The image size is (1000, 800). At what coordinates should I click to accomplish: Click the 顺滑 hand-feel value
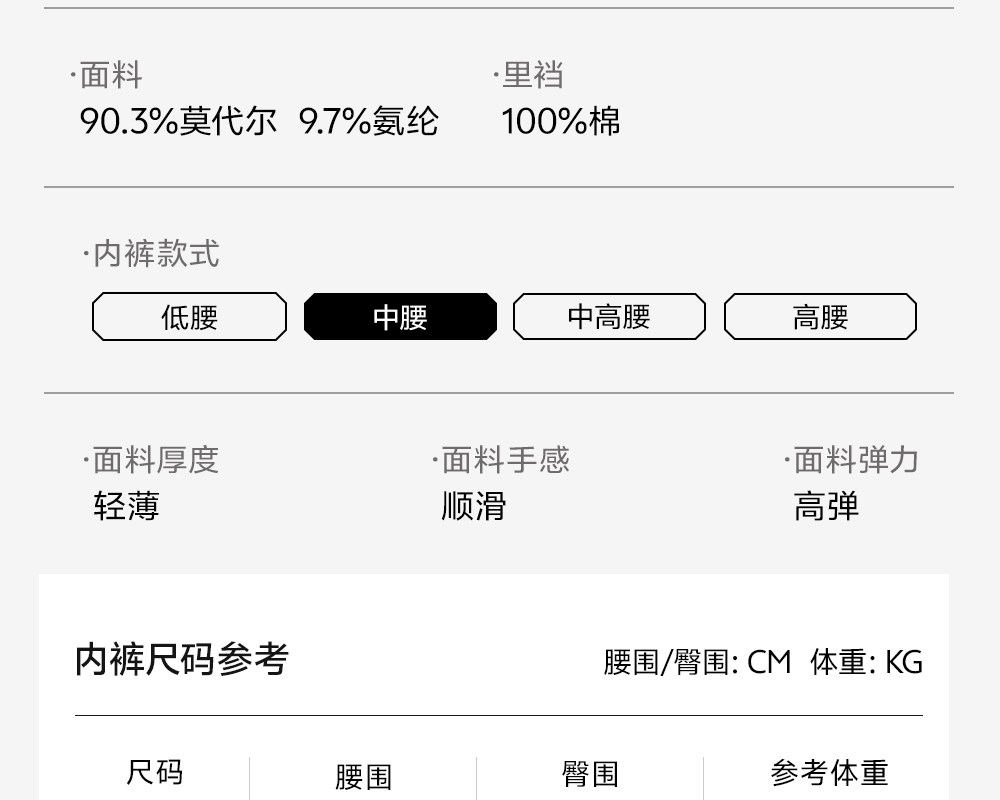(473, 506)
